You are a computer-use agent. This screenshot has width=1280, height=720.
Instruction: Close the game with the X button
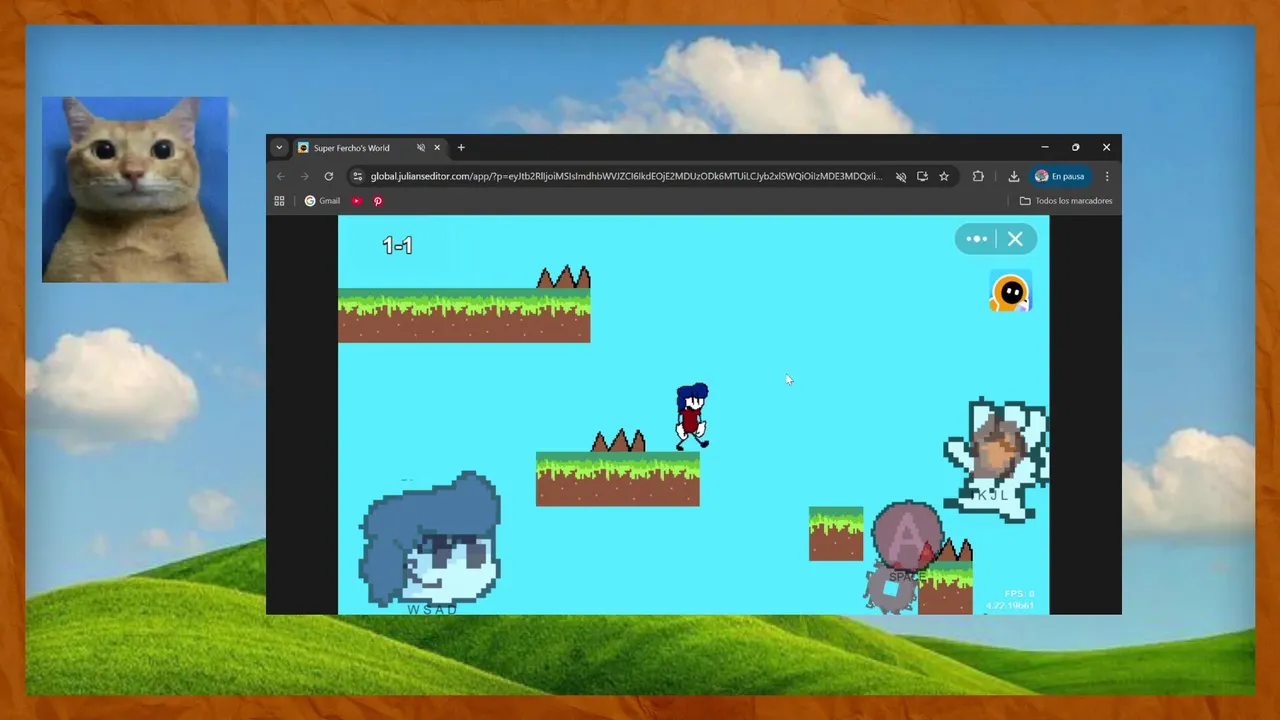pos(1015,239)
